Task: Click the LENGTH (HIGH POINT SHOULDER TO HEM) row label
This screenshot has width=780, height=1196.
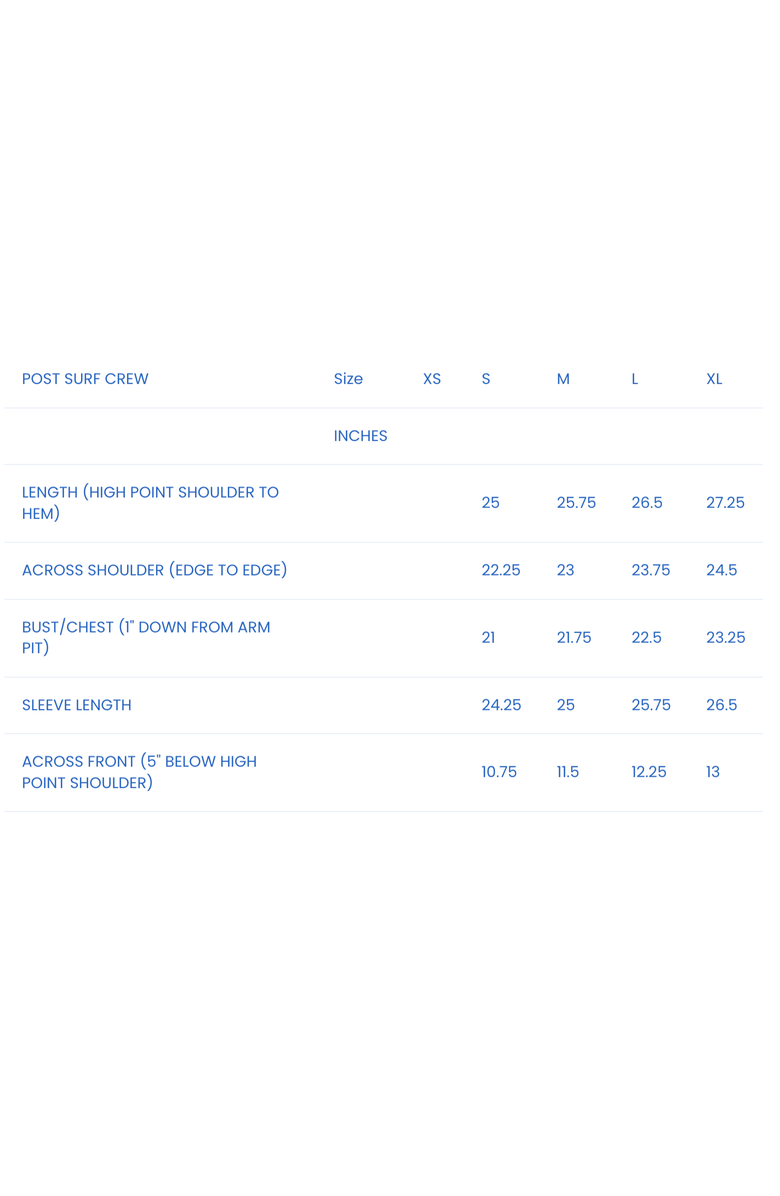Action: point(150,503)
